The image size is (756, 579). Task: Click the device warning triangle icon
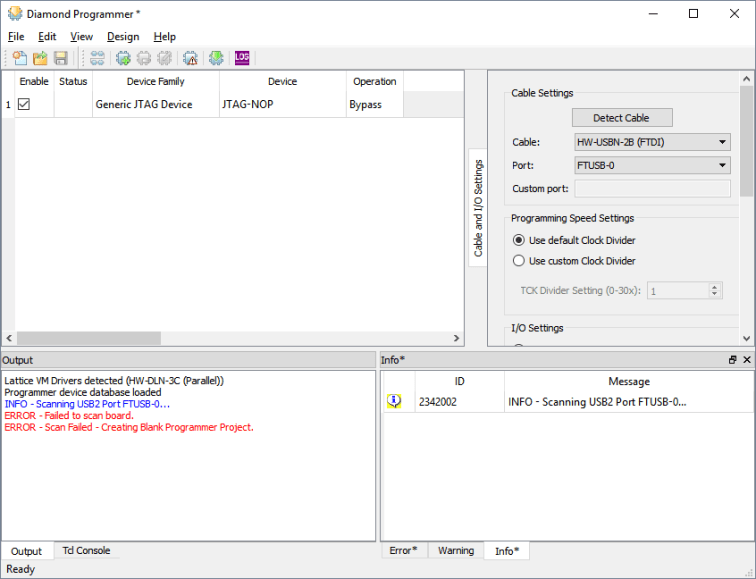pos(190,58)
